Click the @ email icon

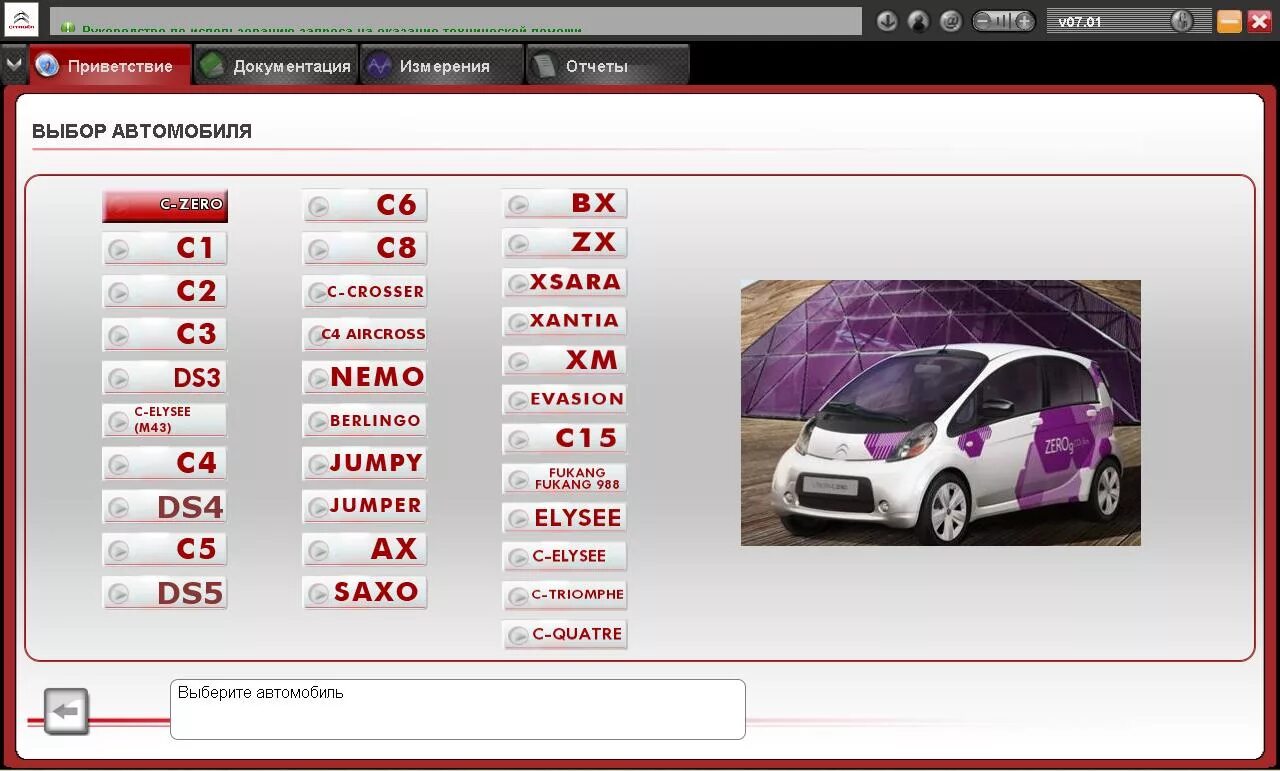click(x=951, y=21)
